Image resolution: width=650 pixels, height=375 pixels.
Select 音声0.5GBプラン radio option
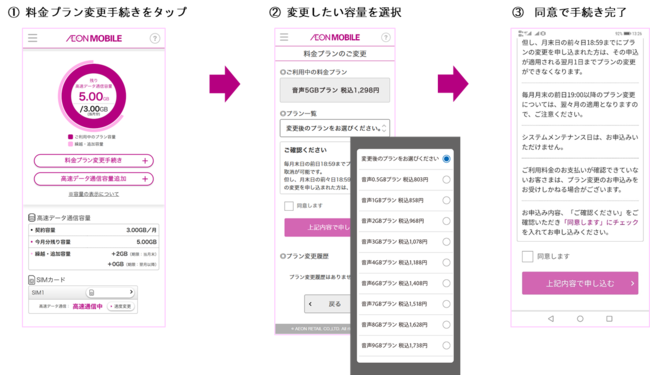pos(446,179)
